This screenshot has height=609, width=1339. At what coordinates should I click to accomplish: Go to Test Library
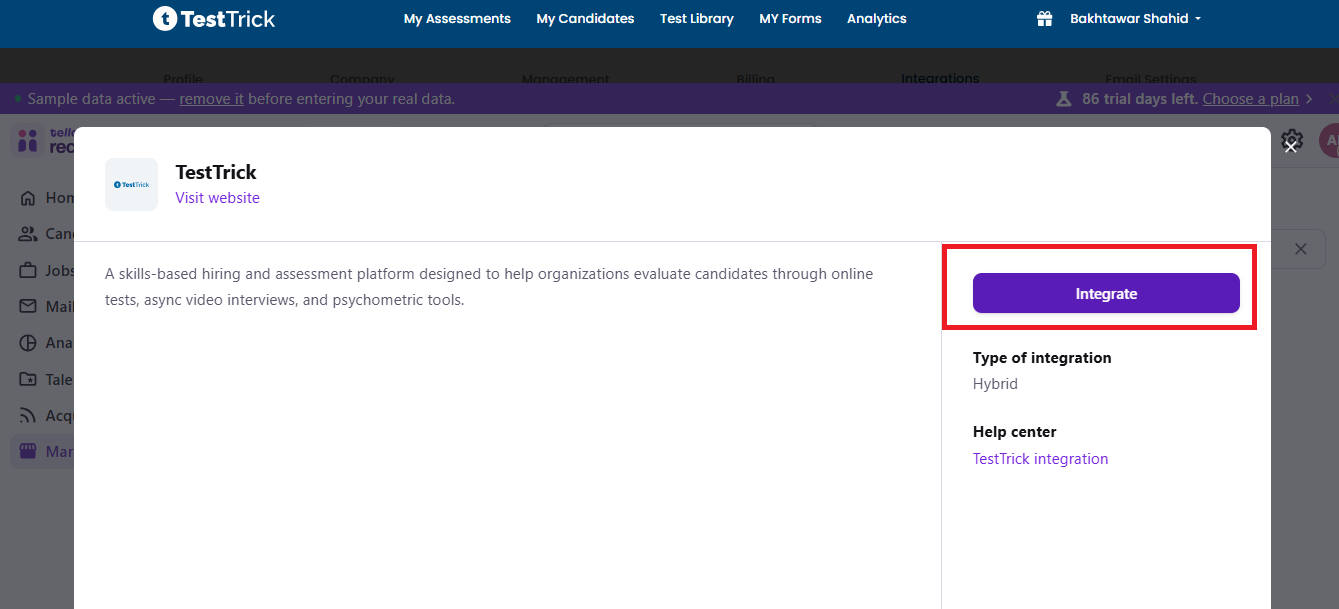(697, 19)
